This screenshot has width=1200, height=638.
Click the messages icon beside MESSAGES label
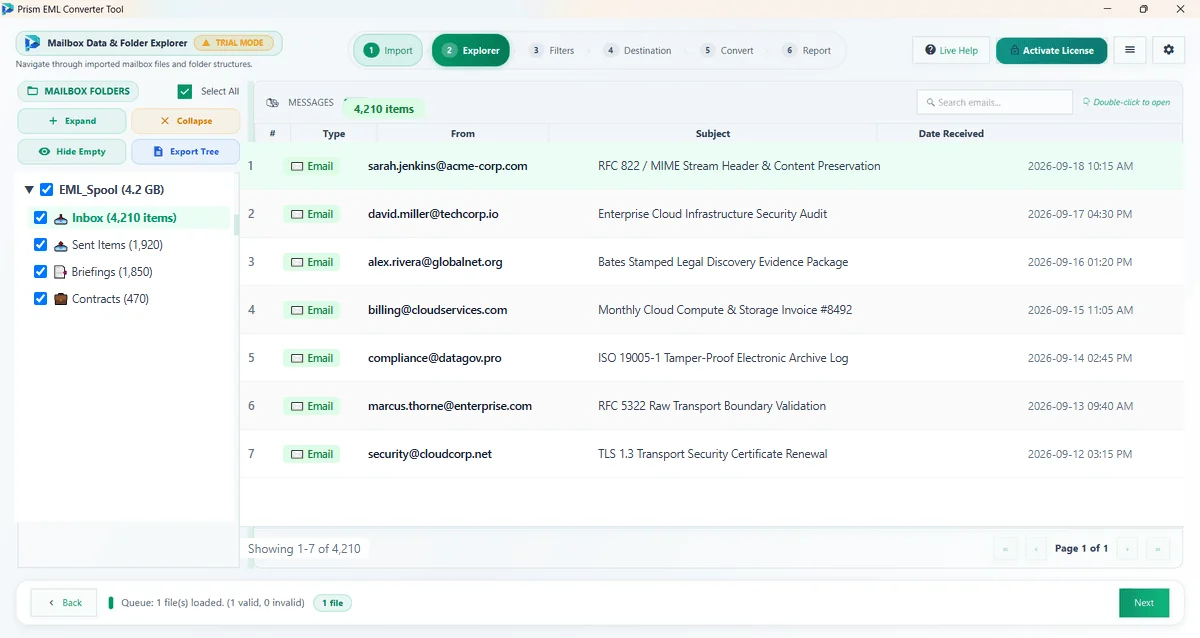coord(273,103)
